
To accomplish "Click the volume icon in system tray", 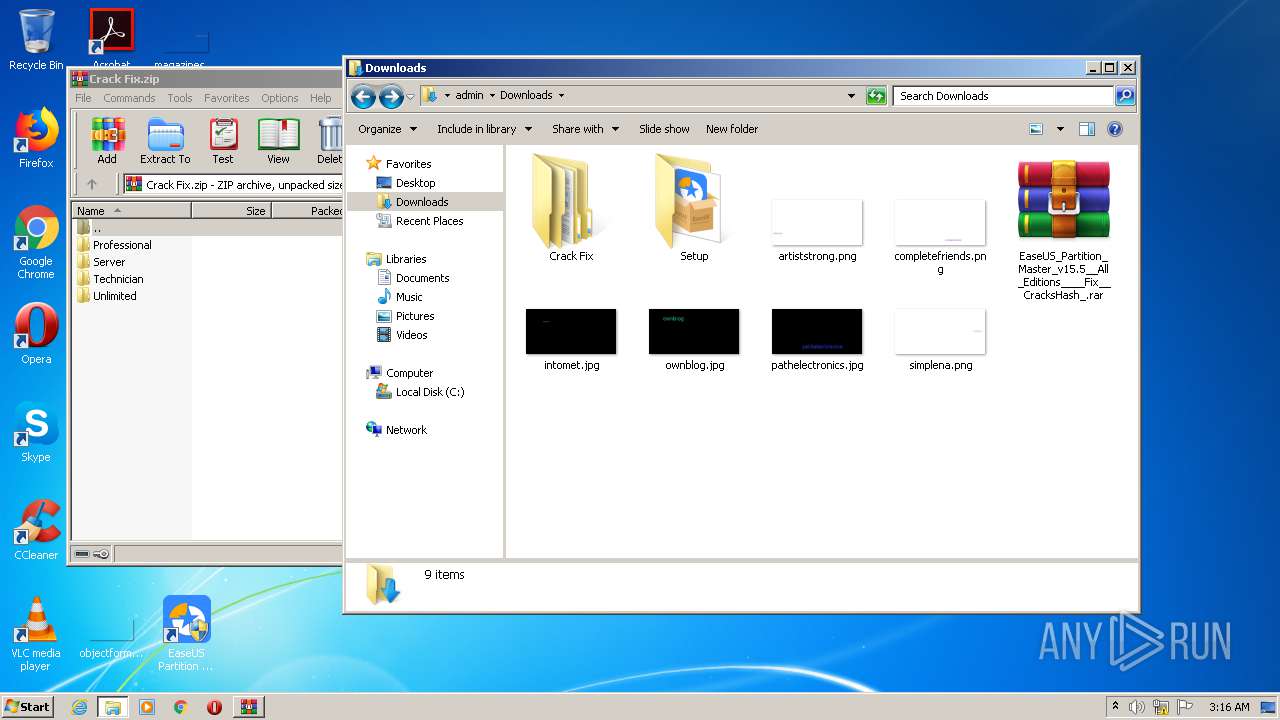I will (1137, 707).
